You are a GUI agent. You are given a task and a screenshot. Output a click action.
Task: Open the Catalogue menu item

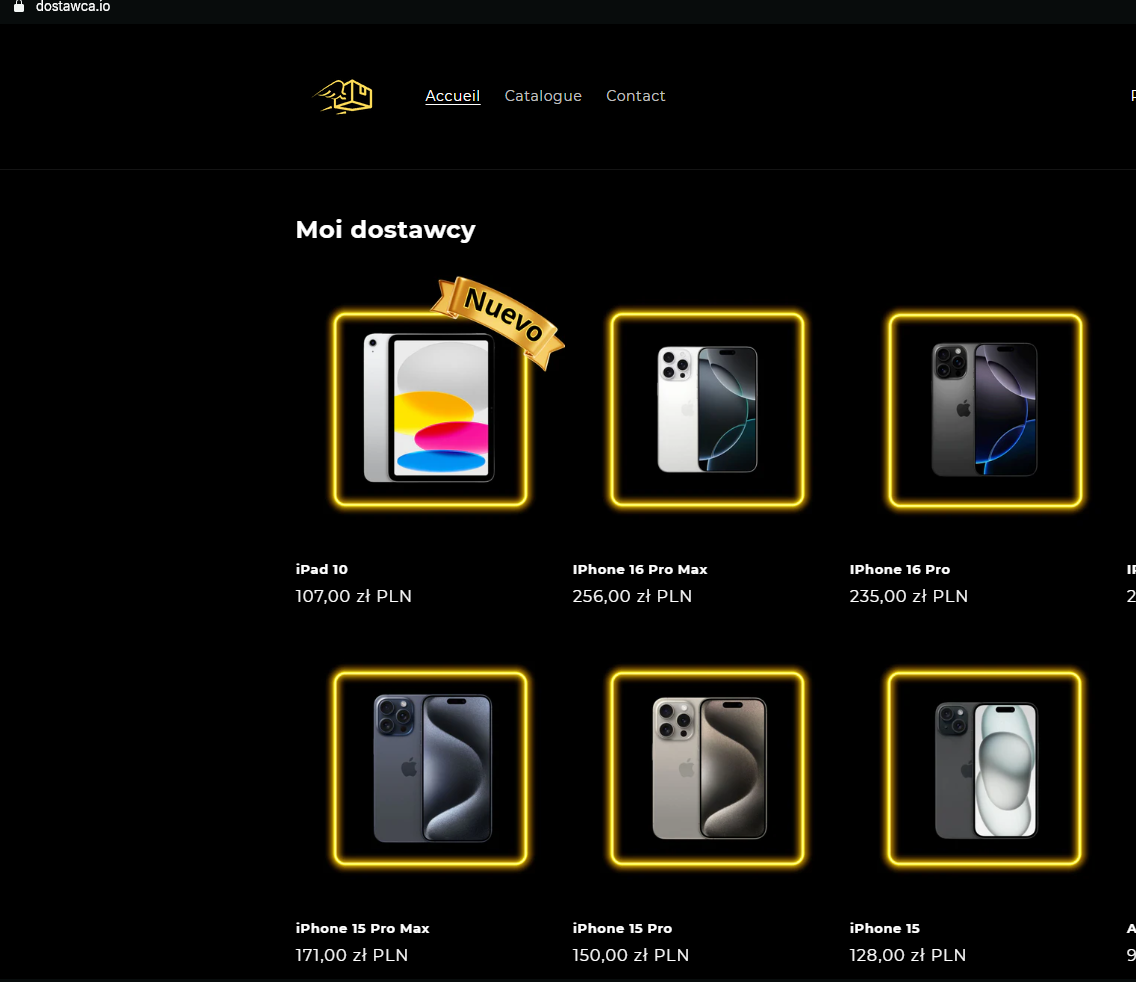(x=543, y=96)
